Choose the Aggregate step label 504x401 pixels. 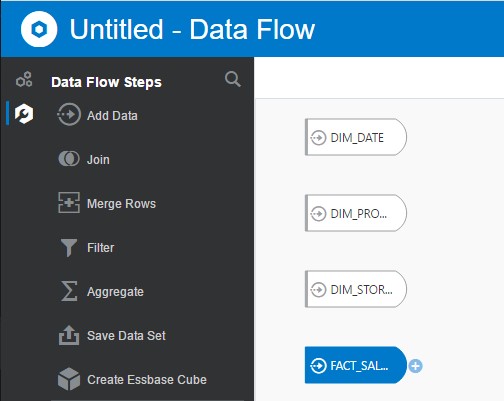point(115,292)
